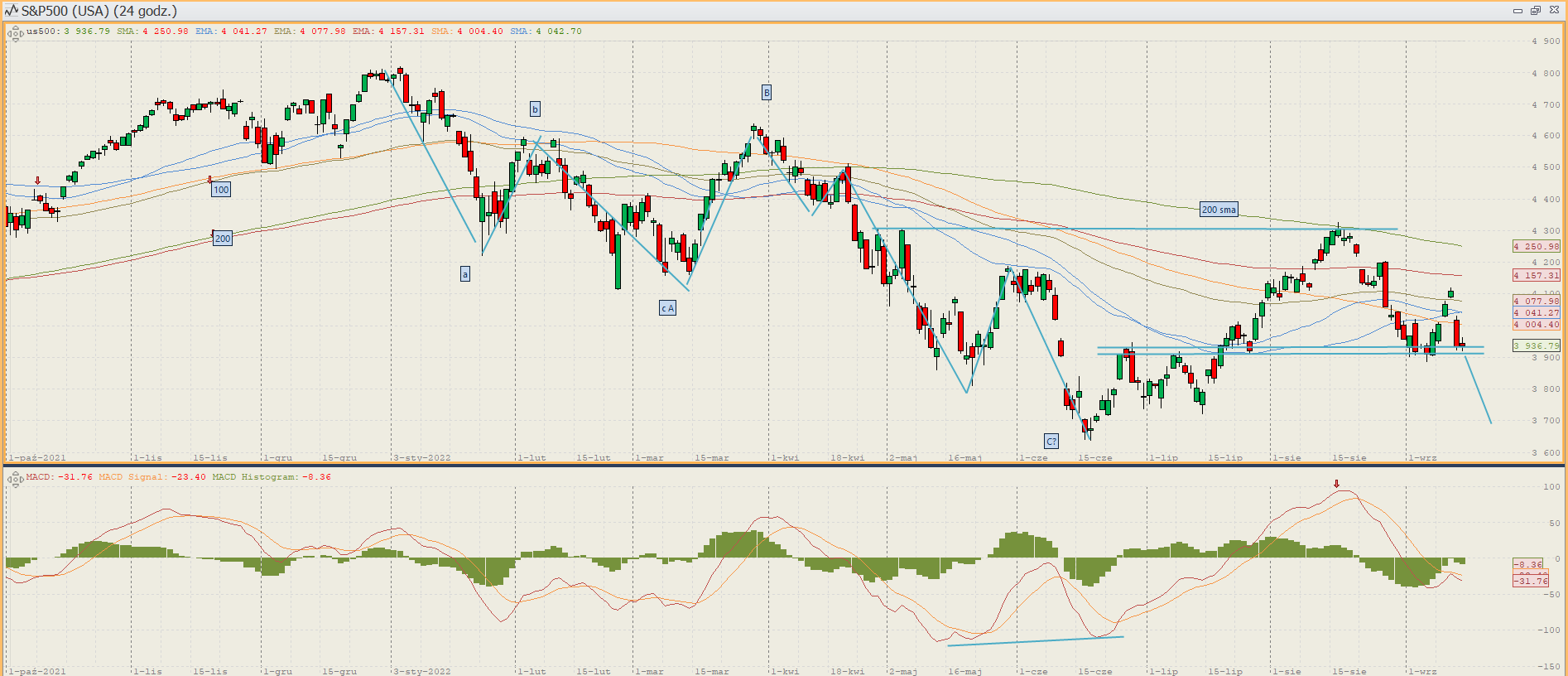The width and height of the screenshot is (1568, 676).
Task: Click the 4 250.98 price axis tag
Action: 1537,246
